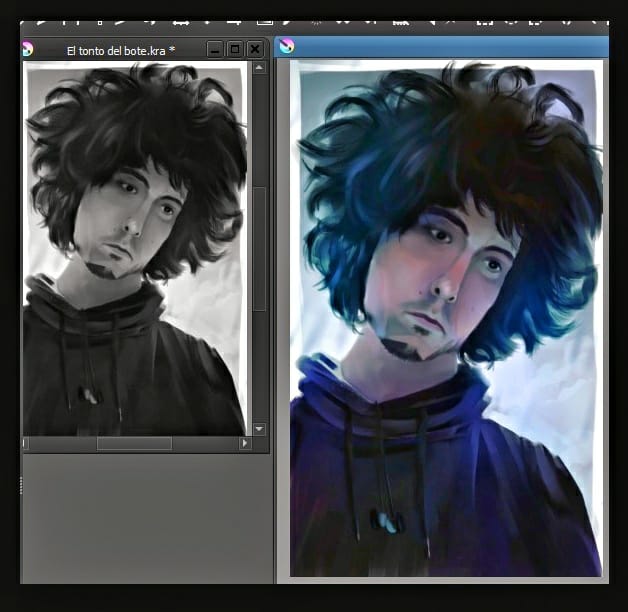628x612 pixels.
Task: Click the grayscale portrait canvas
Action: (x=135, y=250)
